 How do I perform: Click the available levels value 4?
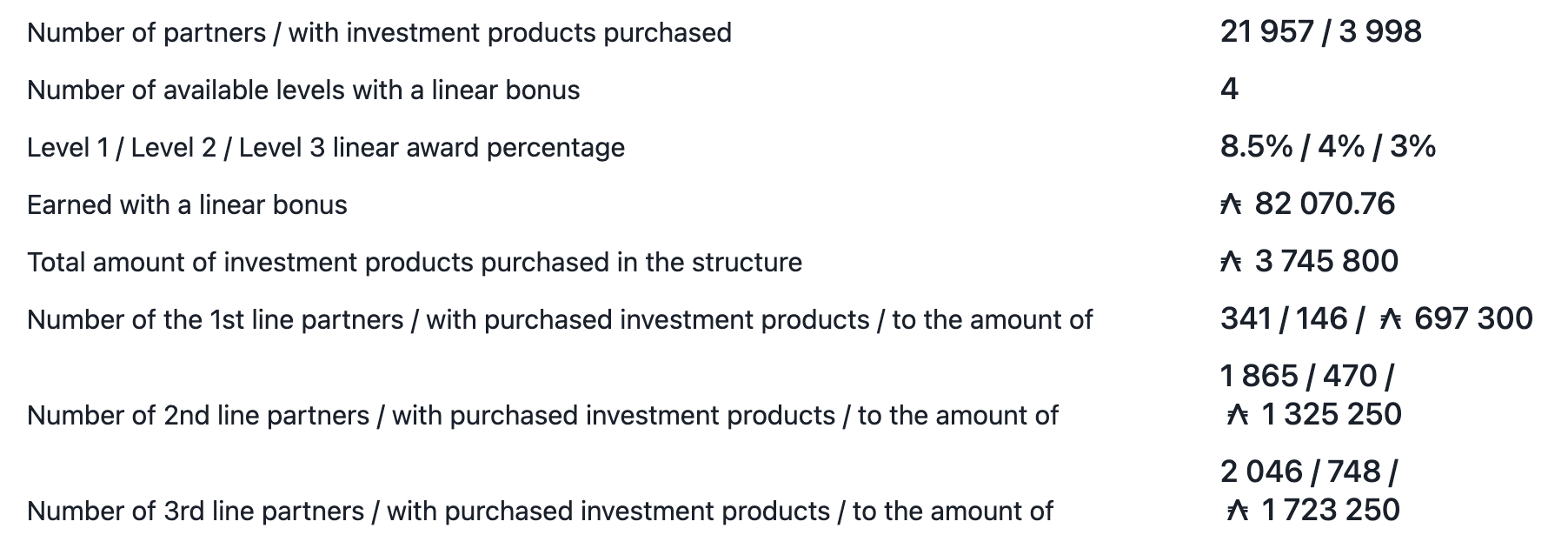click(1229, 89)
